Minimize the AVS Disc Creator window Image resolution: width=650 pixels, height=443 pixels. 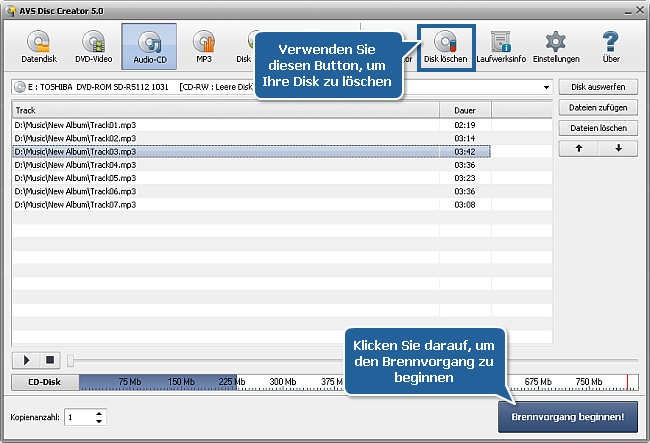tap(628, 12)
